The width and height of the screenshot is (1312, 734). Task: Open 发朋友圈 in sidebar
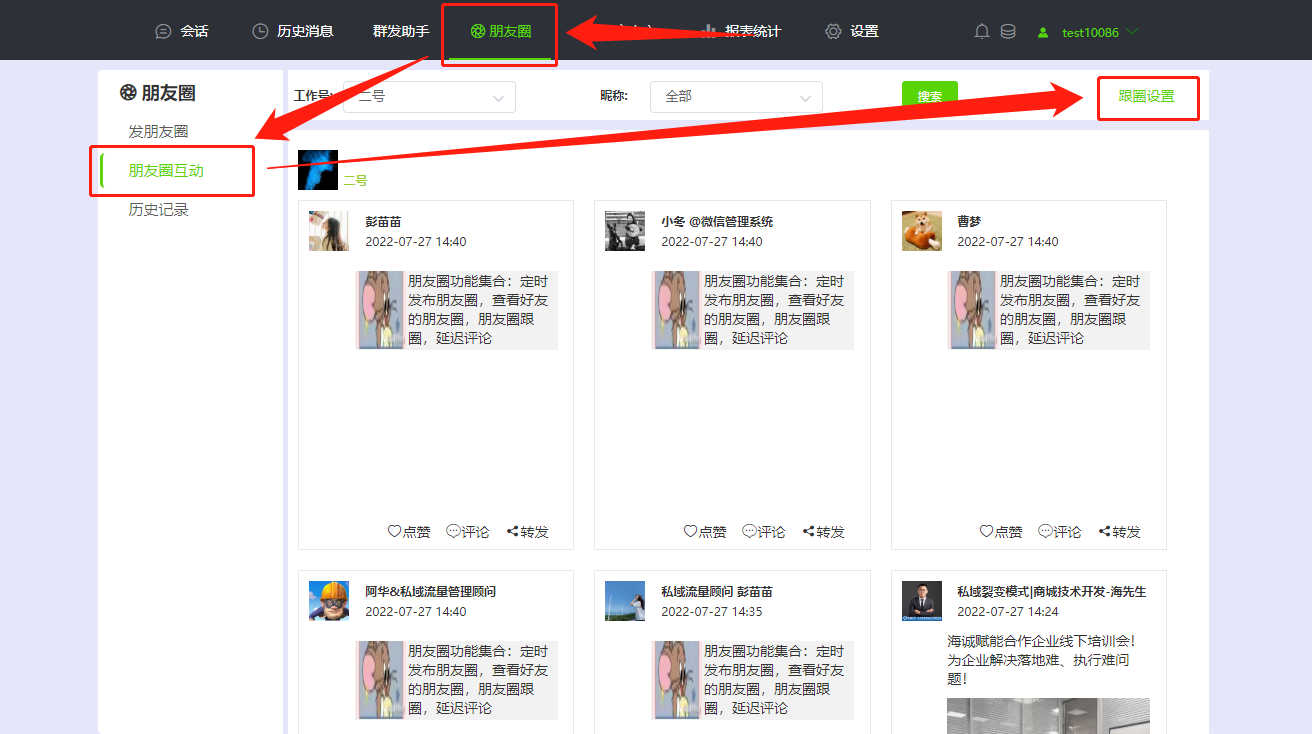point(158,132)
